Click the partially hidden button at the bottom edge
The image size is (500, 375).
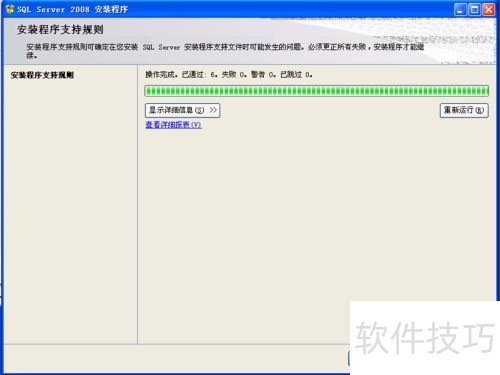coord(349,358)
